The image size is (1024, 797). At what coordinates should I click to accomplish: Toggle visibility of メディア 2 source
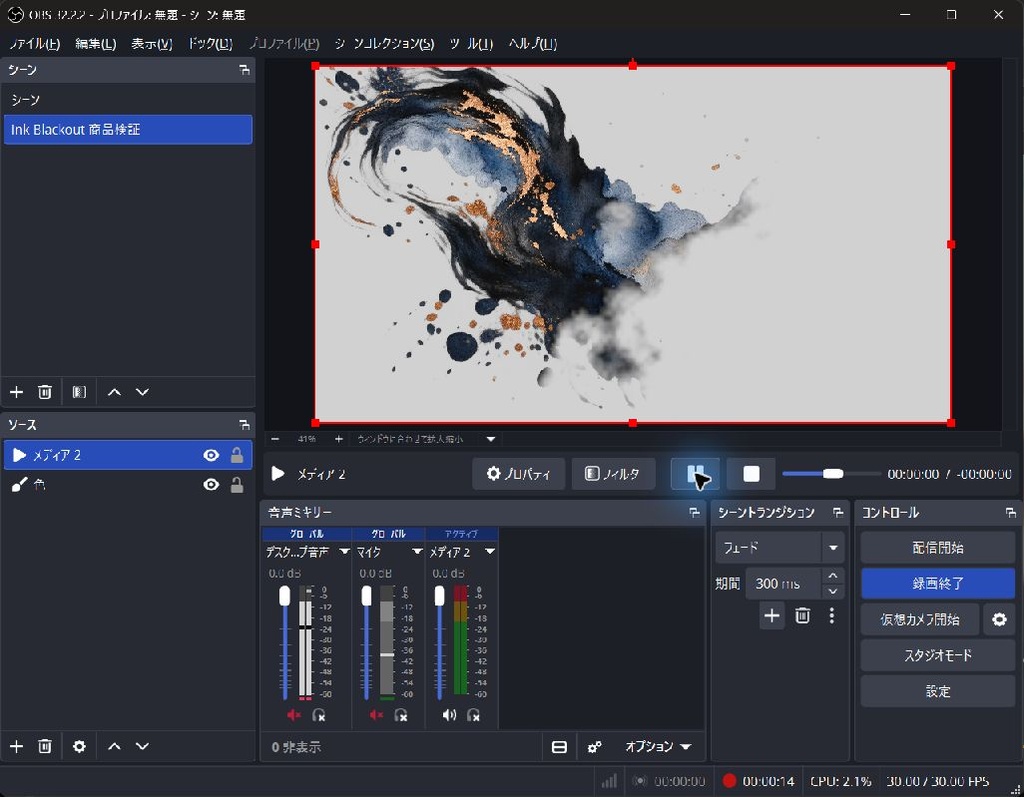[x=211, y=455]
